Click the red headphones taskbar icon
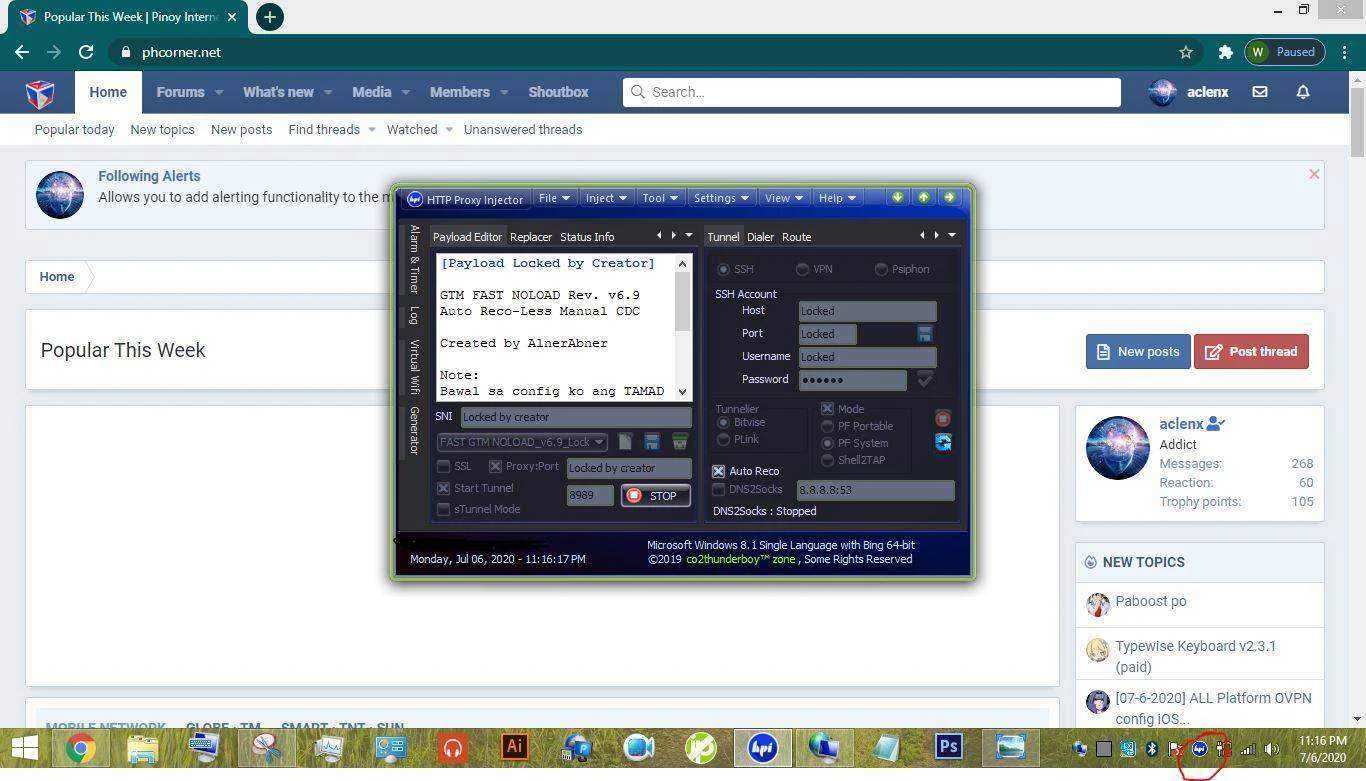This screenshot has width=1366, height=781. point(453,748)
